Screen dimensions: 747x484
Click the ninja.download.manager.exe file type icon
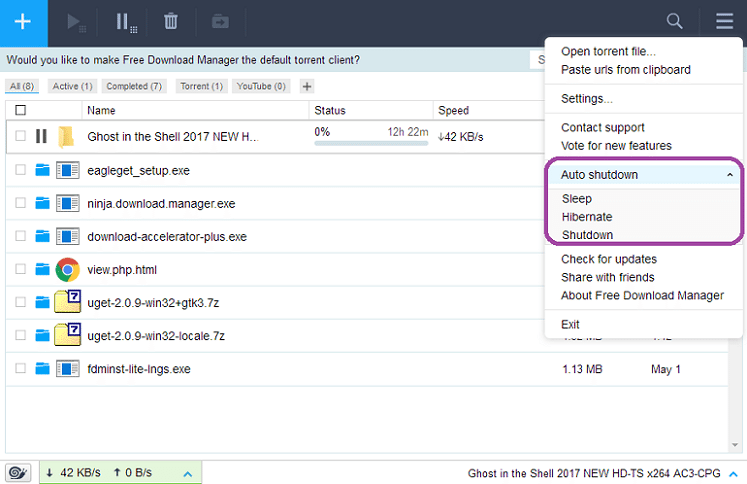click(x=68, y=203)
